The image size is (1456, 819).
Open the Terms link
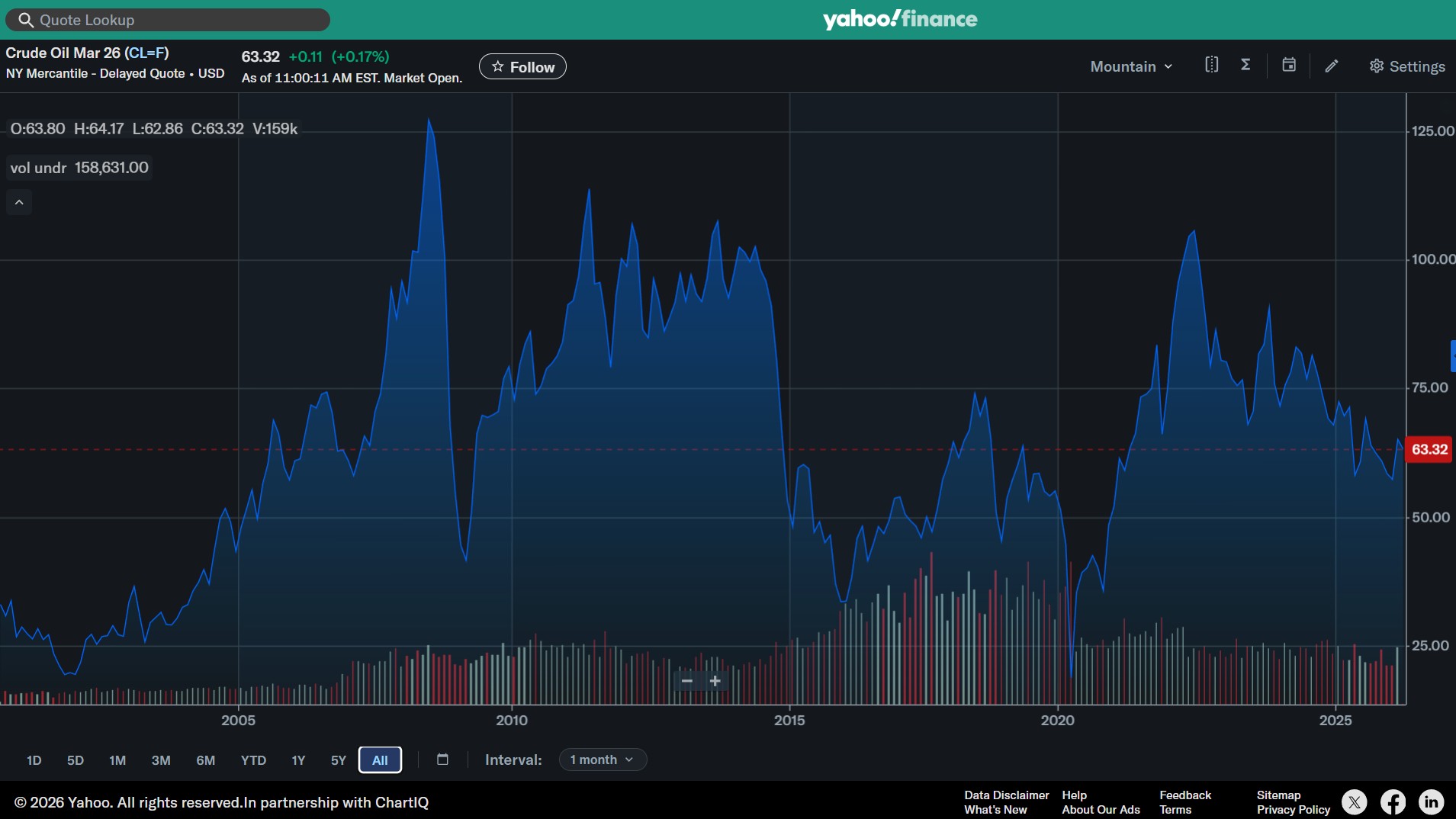pos(1175,810)
